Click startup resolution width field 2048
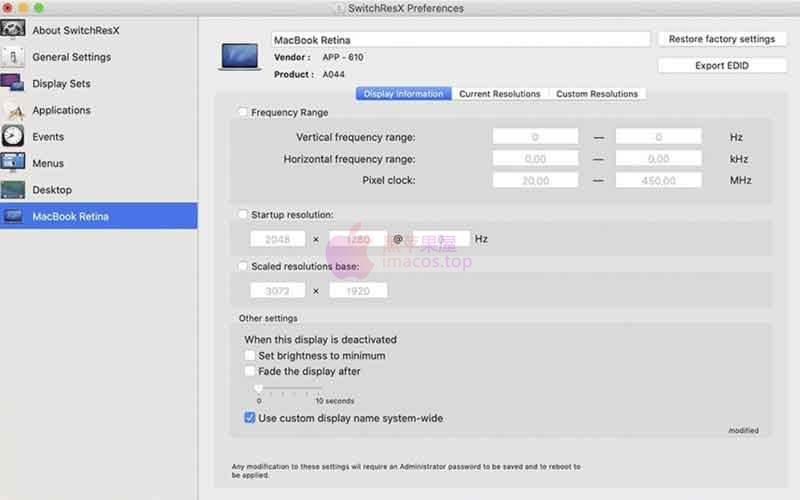 (278, 239)
